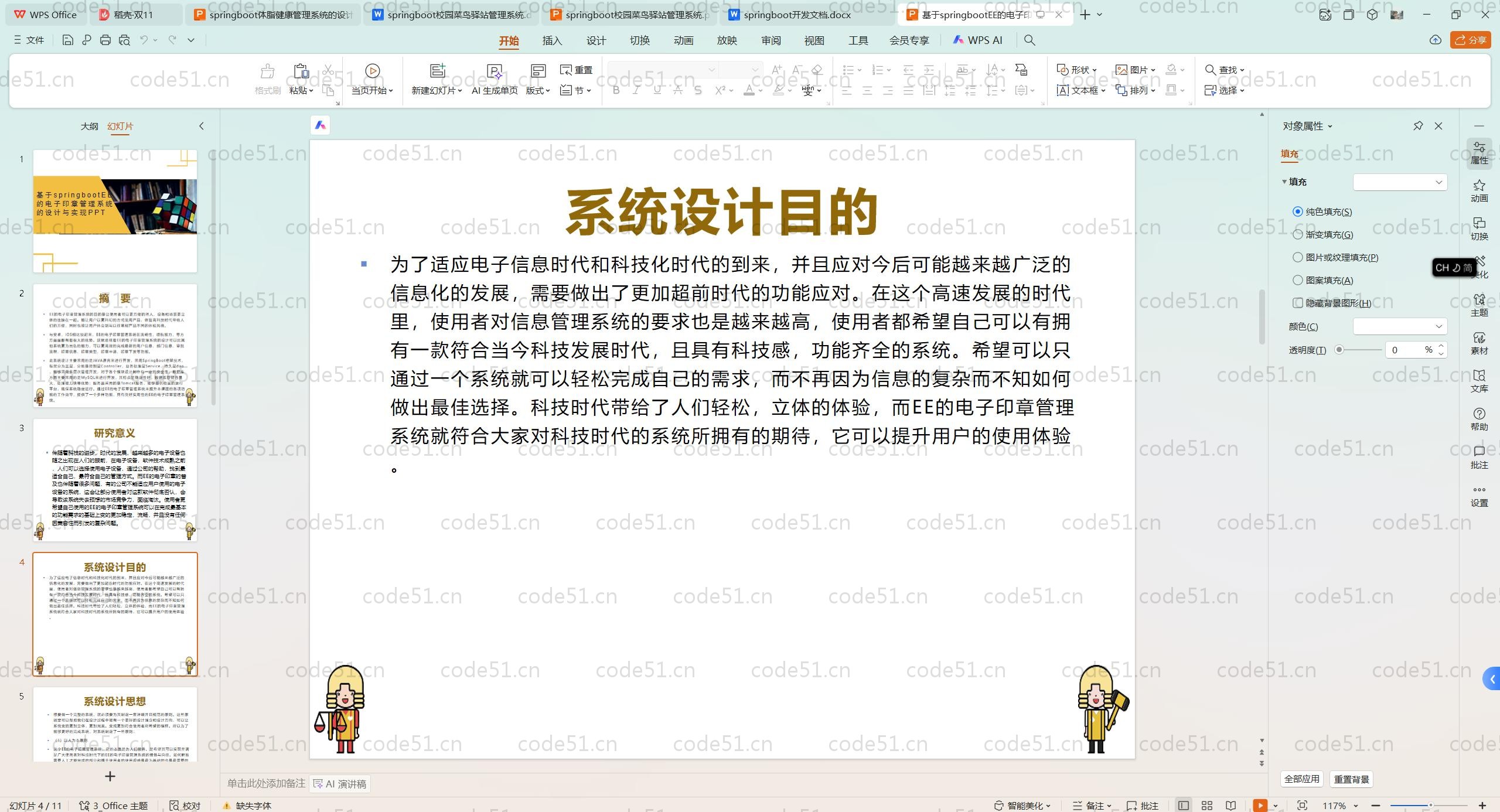Click the Help icon in right sidebar
Viewport: 1500px width, 812px height.
[1479, 419]
